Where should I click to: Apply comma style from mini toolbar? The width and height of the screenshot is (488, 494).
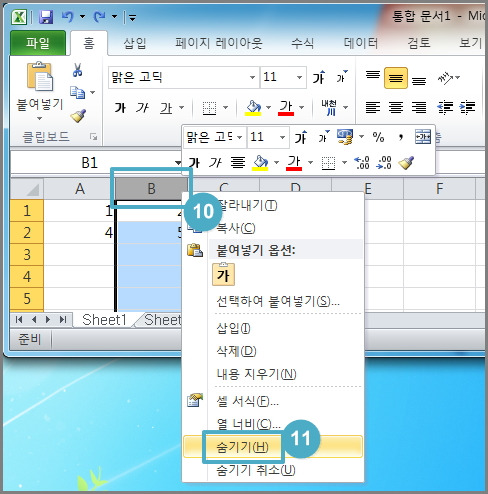click(x=401, y=137)
